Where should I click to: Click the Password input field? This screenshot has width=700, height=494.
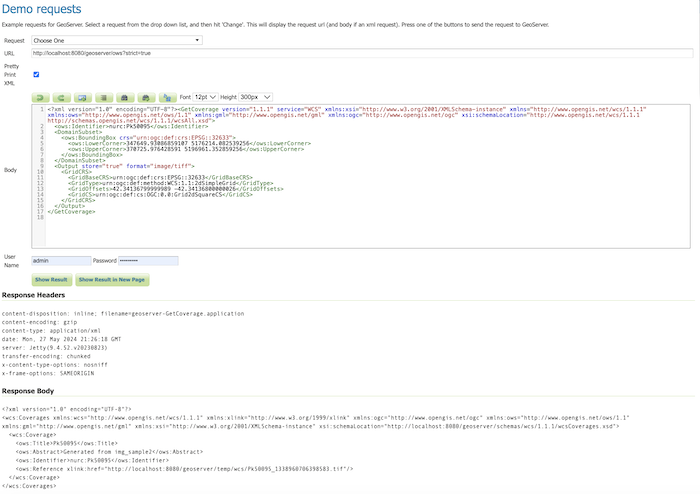(x=148, y=260)
